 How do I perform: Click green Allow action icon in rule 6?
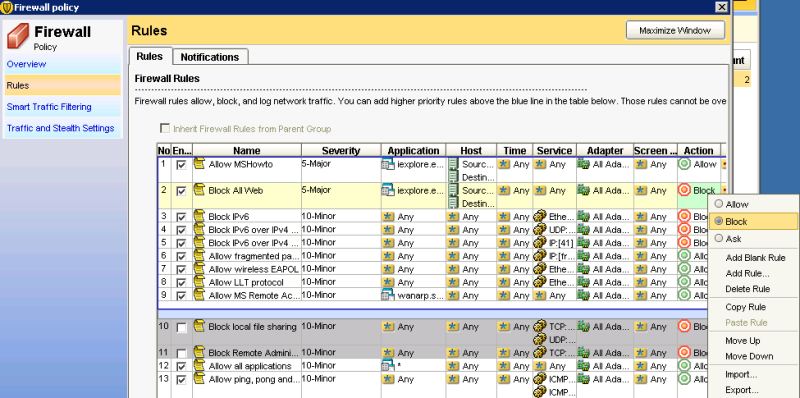684,256
